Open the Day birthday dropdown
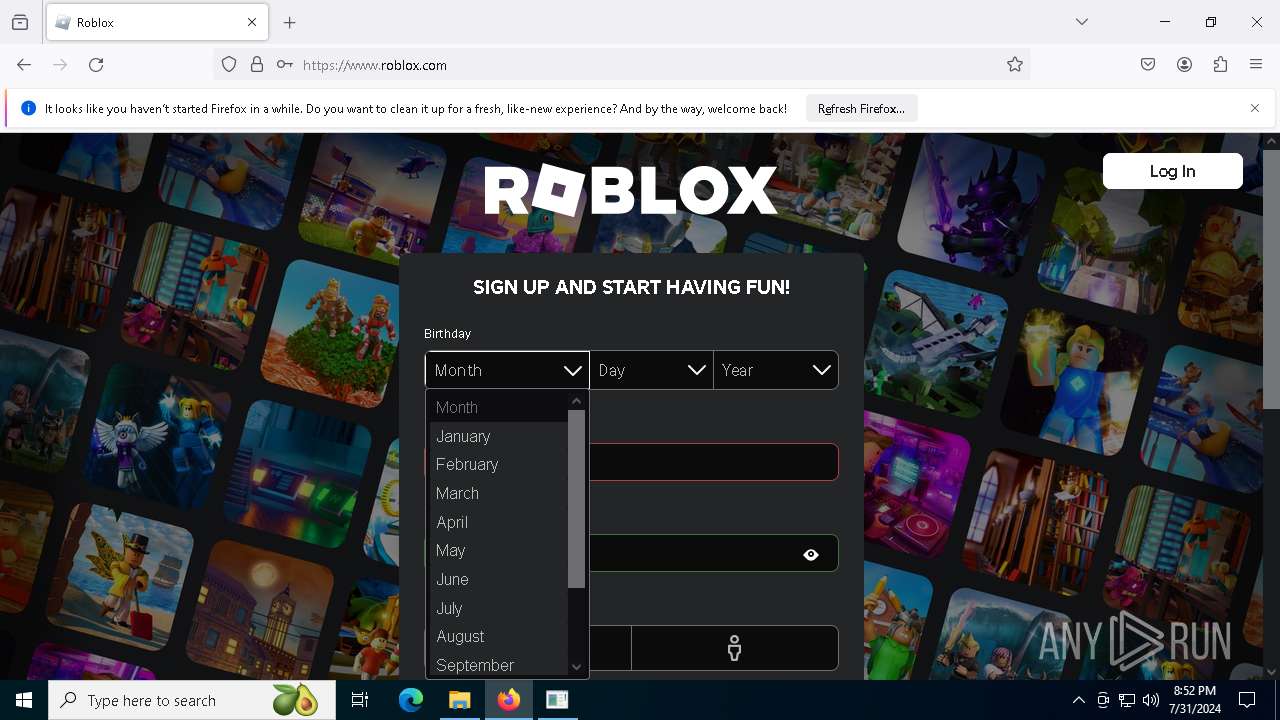1280x720 pixels. click(x=651, y=370)
